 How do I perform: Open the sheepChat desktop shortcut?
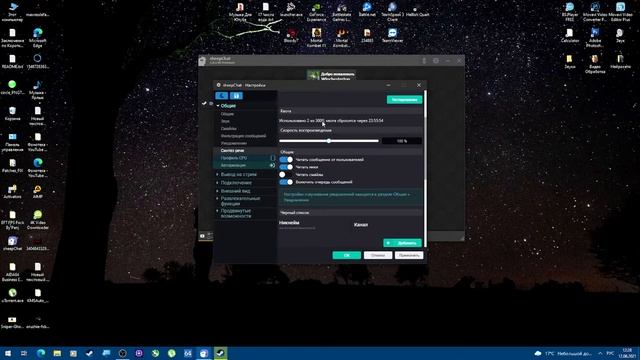point(12,243)
